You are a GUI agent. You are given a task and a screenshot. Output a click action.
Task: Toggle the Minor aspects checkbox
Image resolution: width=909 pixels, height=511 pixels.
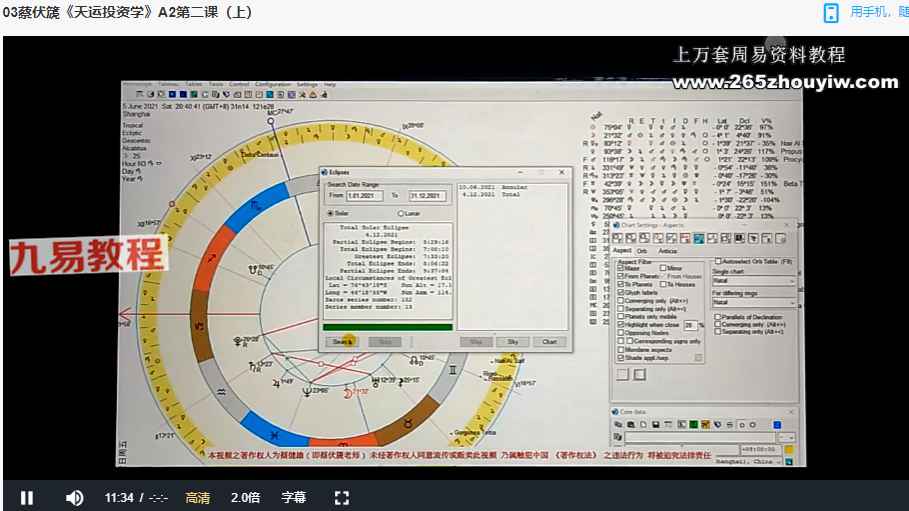coord(663,269)
